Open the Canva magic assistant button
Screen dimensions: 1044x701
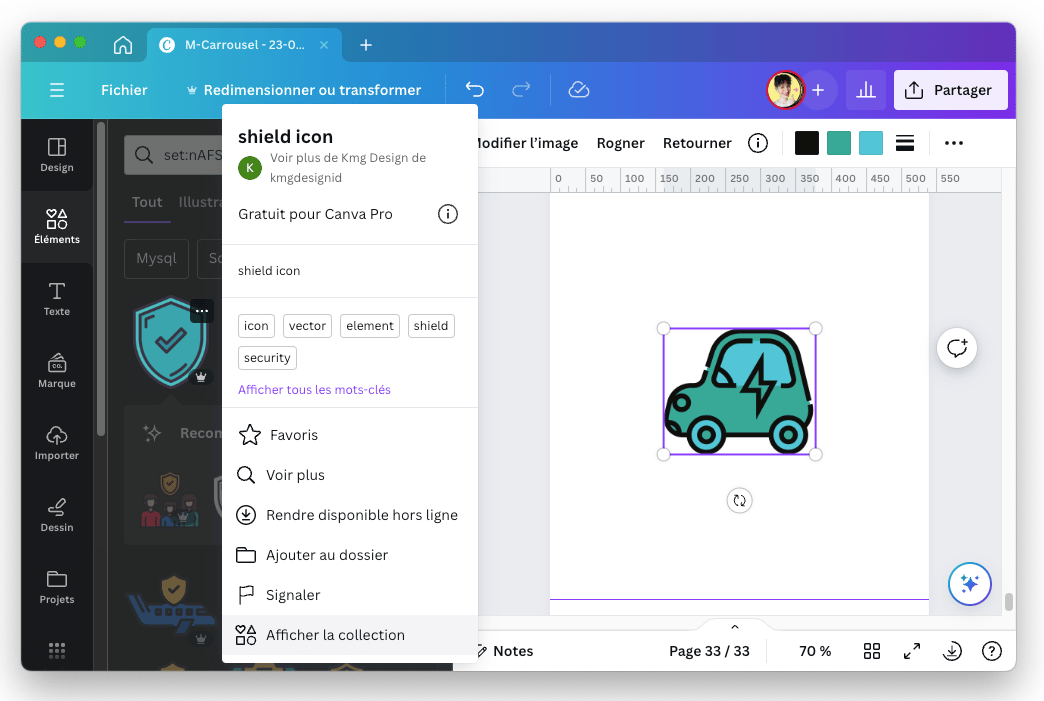pos(969,584)
